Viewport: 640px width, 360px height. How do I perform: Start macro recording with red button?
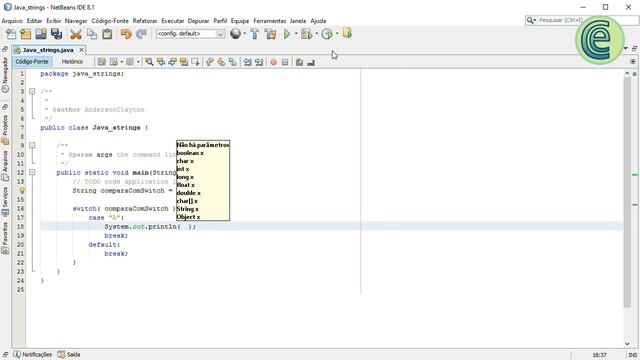point(273,62)
